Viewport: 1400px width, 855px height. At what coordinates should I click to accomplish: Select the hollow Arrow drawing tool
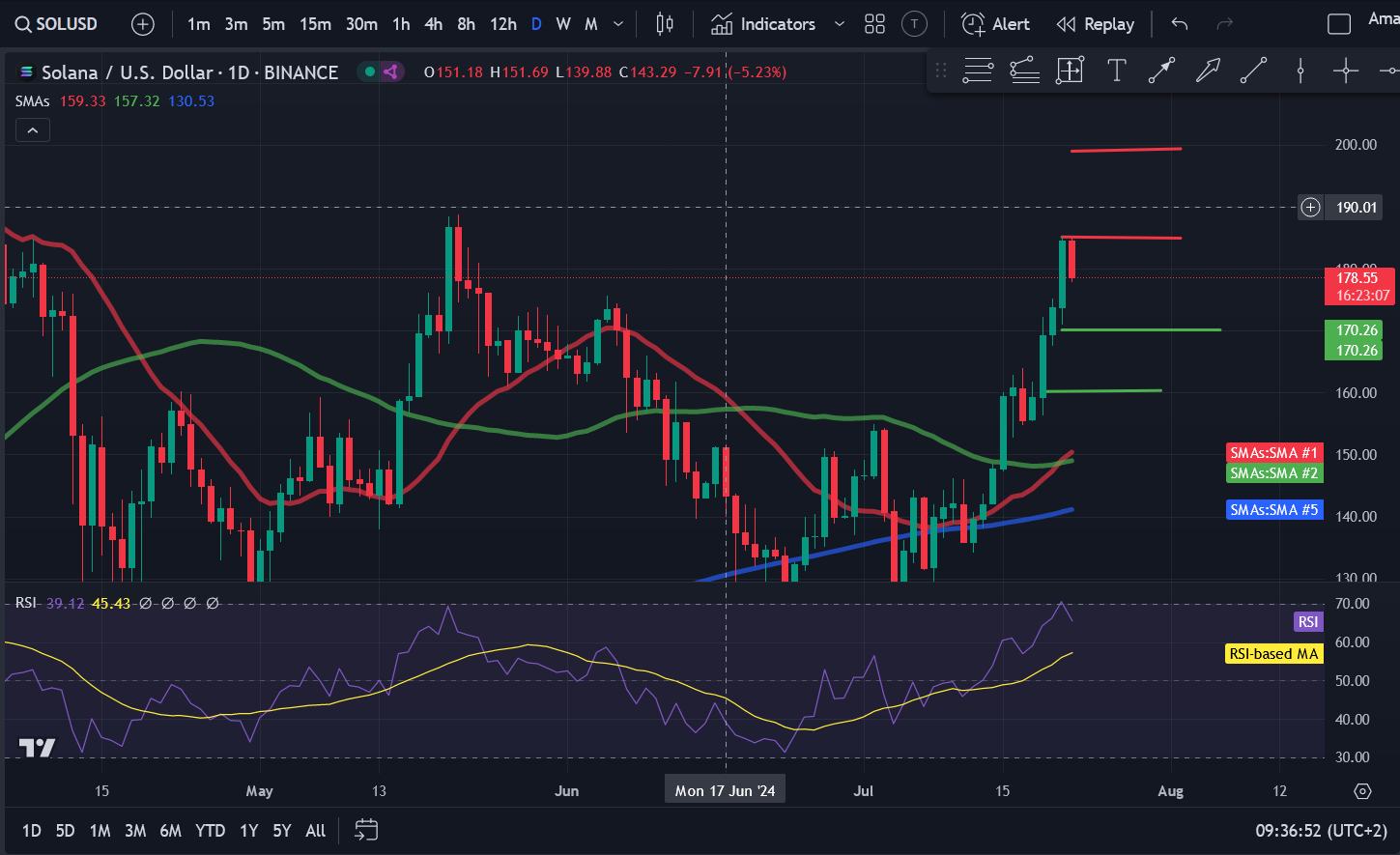(x=1208, y=71)
